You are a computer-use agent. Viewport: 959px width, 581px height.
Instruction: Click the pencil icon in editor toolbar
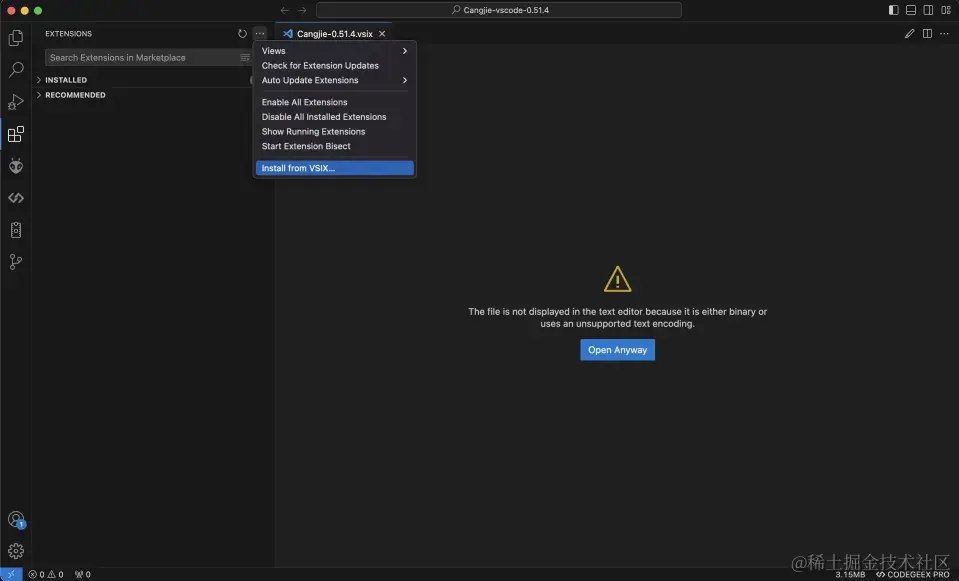909,34
